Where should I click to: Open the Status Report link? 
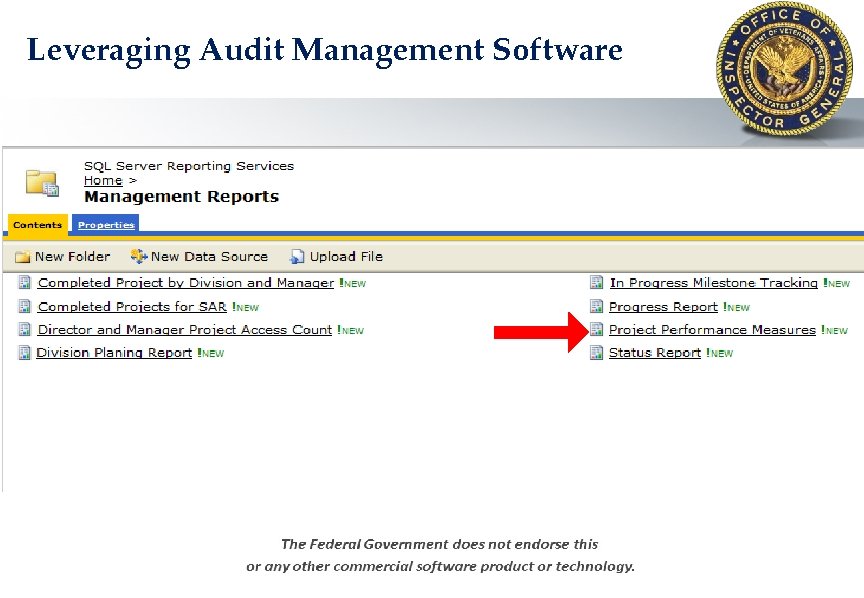coord(655,353)
